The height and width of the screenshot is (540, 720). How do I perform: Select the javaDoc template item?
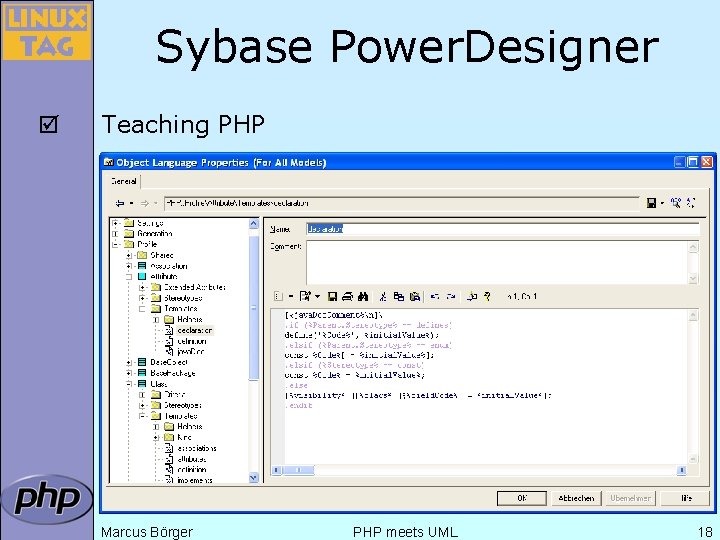pyautogui.click(x=191, y=352)
